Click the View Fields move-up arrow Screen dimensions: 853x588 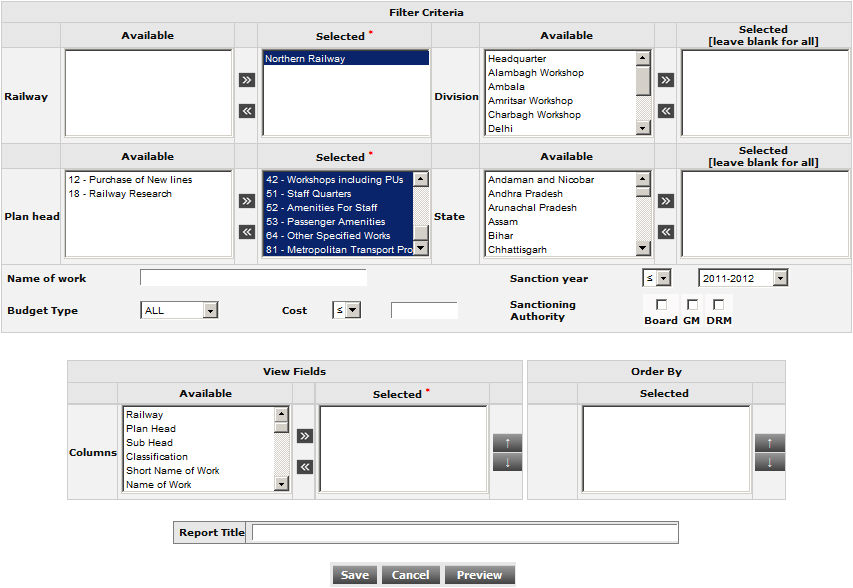coord(507,443)
